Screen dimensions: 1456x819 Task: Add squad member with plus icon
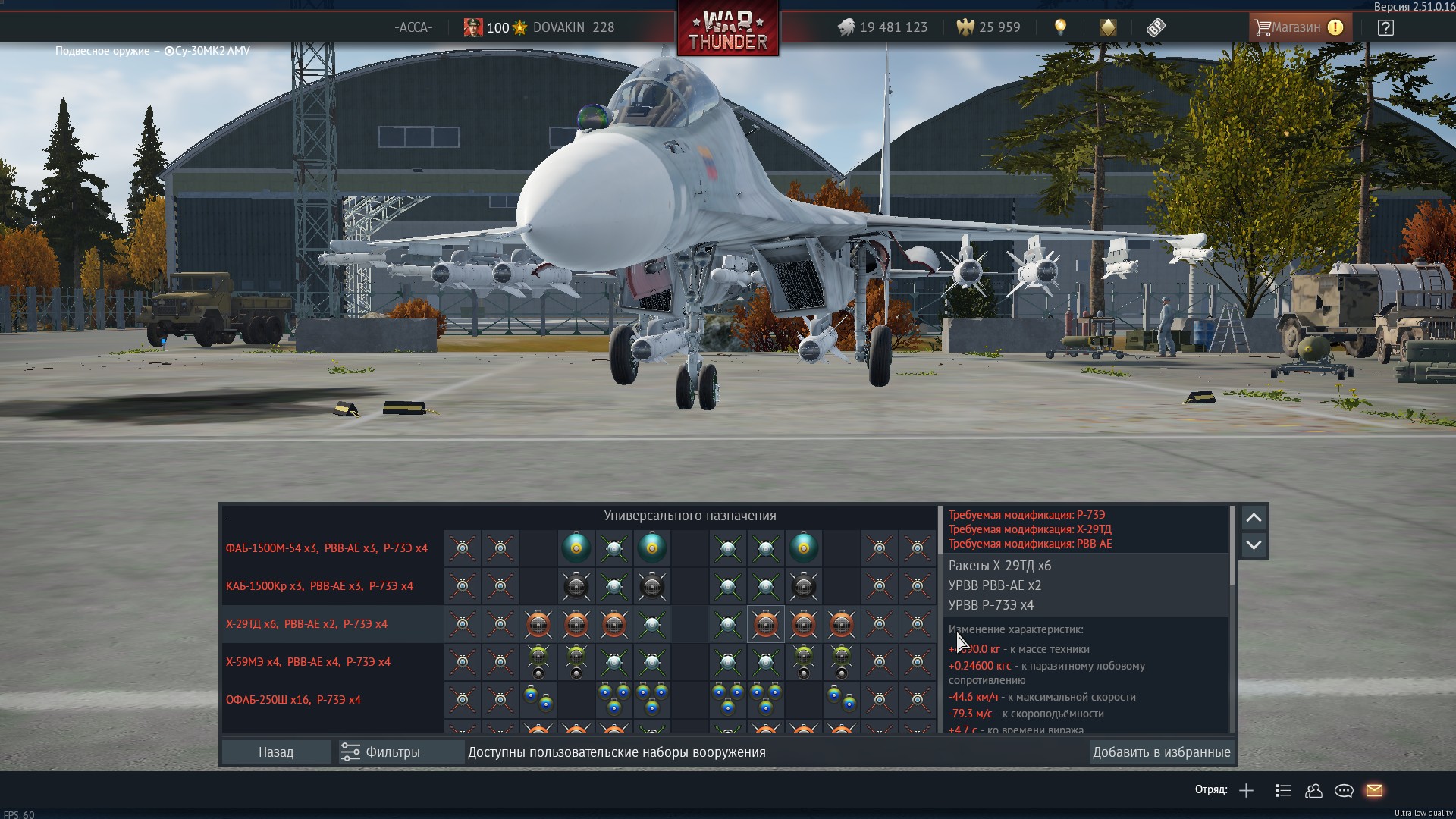tap(1246, 790)
